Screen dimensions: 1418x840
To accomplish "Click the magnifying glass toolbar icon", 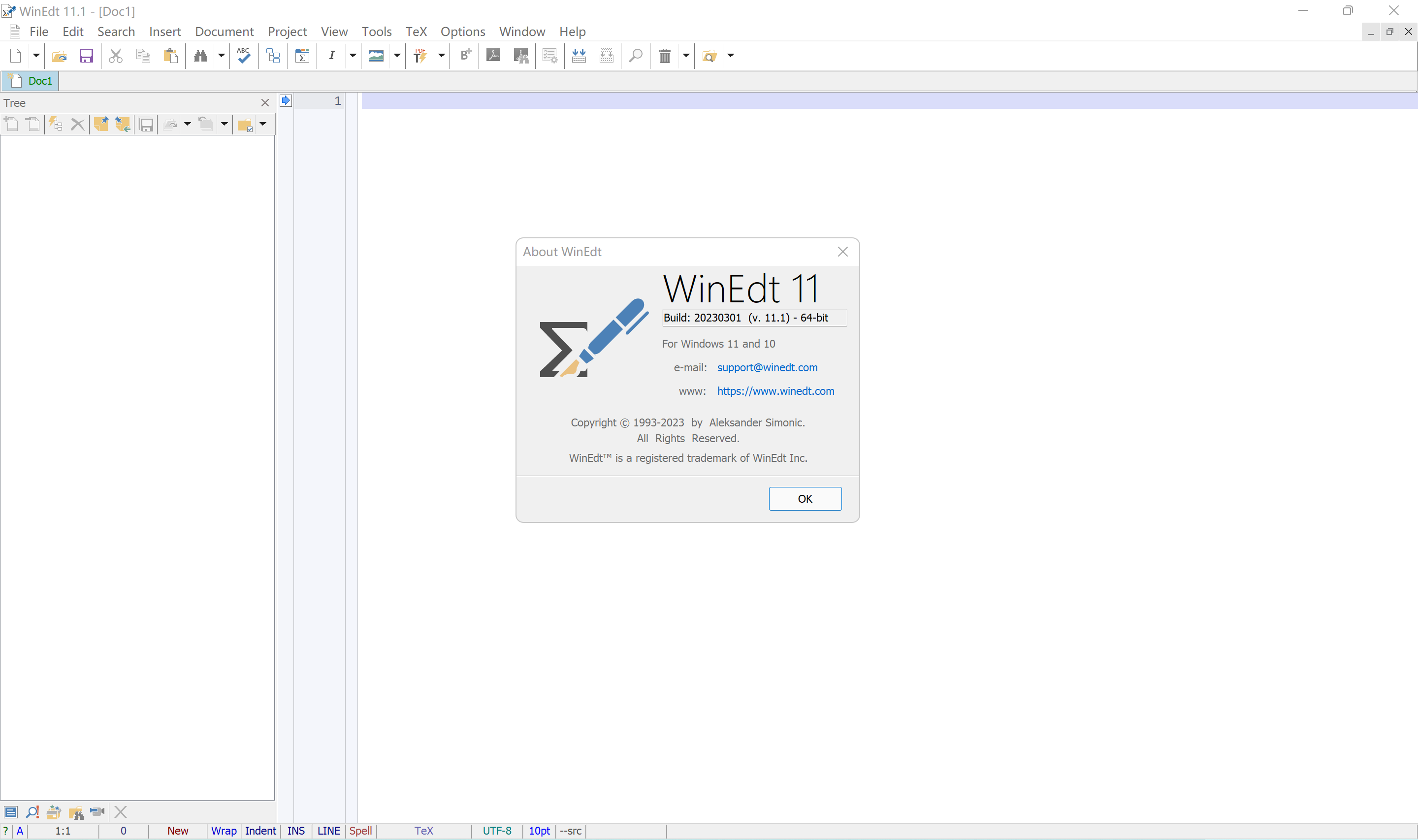I will click(636, 56).
